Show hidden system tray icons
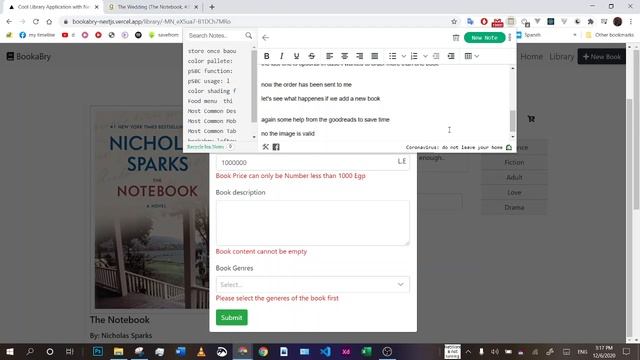The height and width of the screenshot is (360, 640). coord(468,351)
